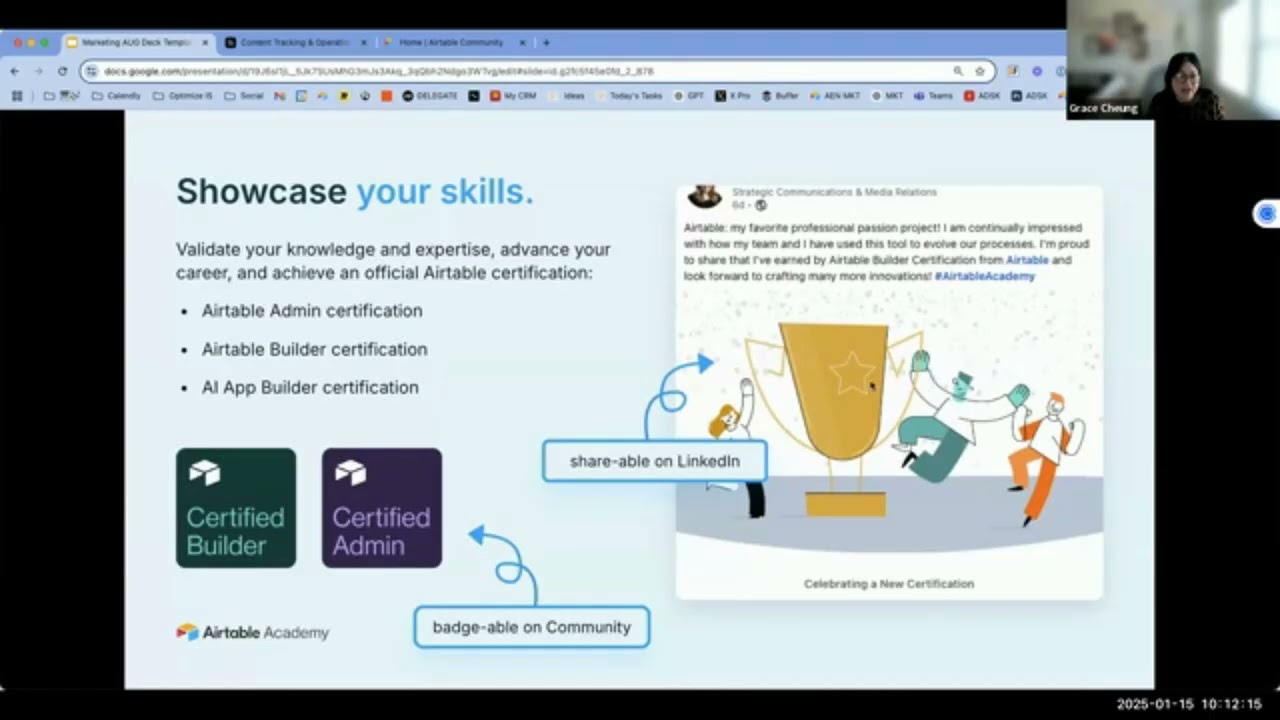Open the Calendly bookmarks folder
Viewport: 1280px width, 720px height.
click(116, 96)
